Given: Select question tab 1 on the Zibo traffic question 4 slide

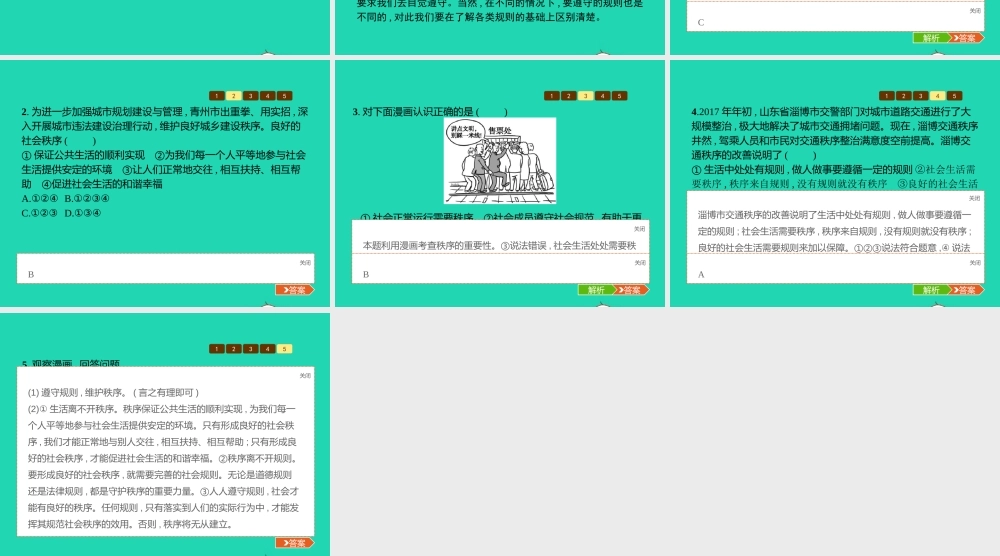Looking at the screenshot, I should (x=886, y=96).
